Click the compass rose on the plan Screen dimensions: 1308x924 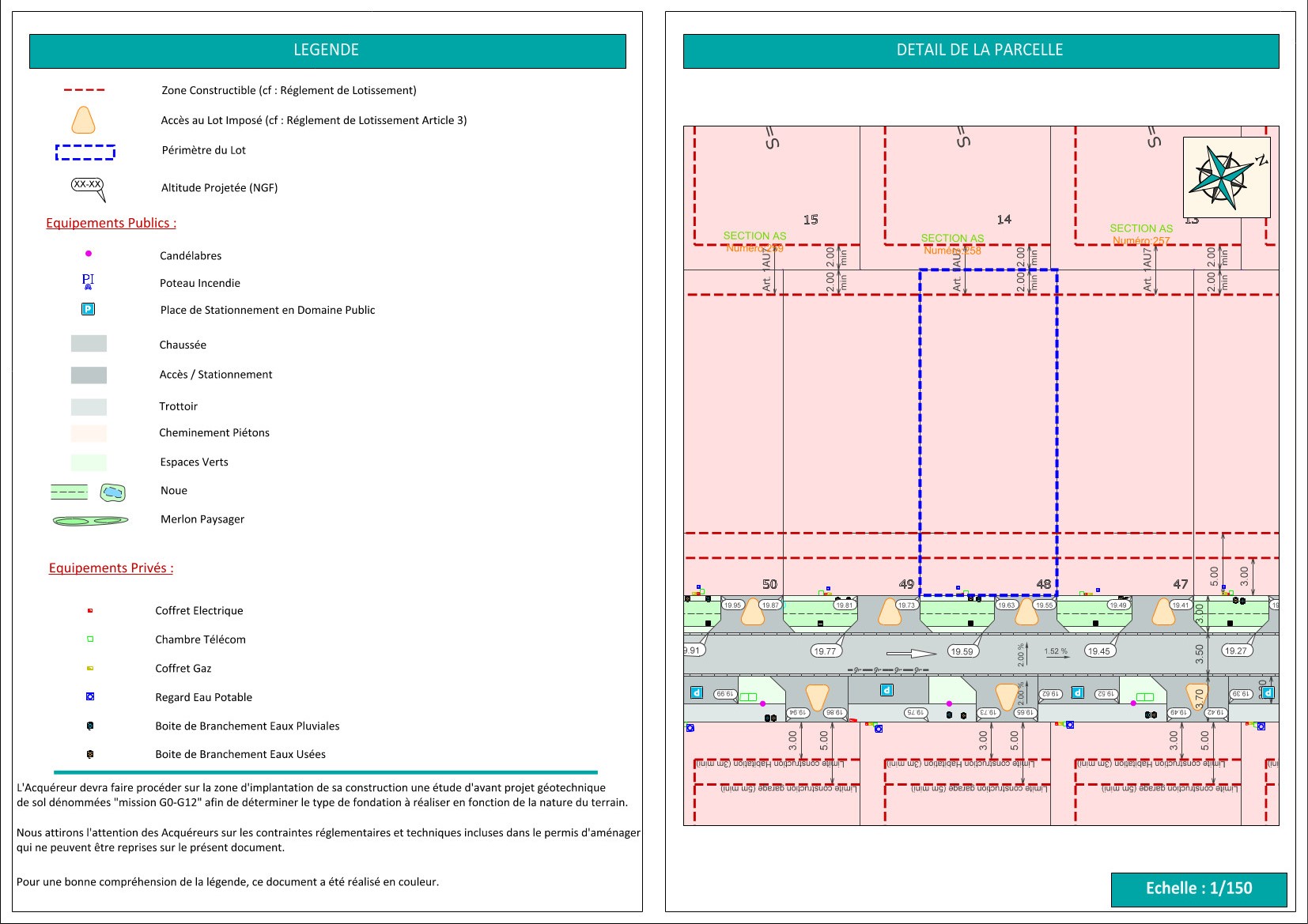tap(1225, 176)
